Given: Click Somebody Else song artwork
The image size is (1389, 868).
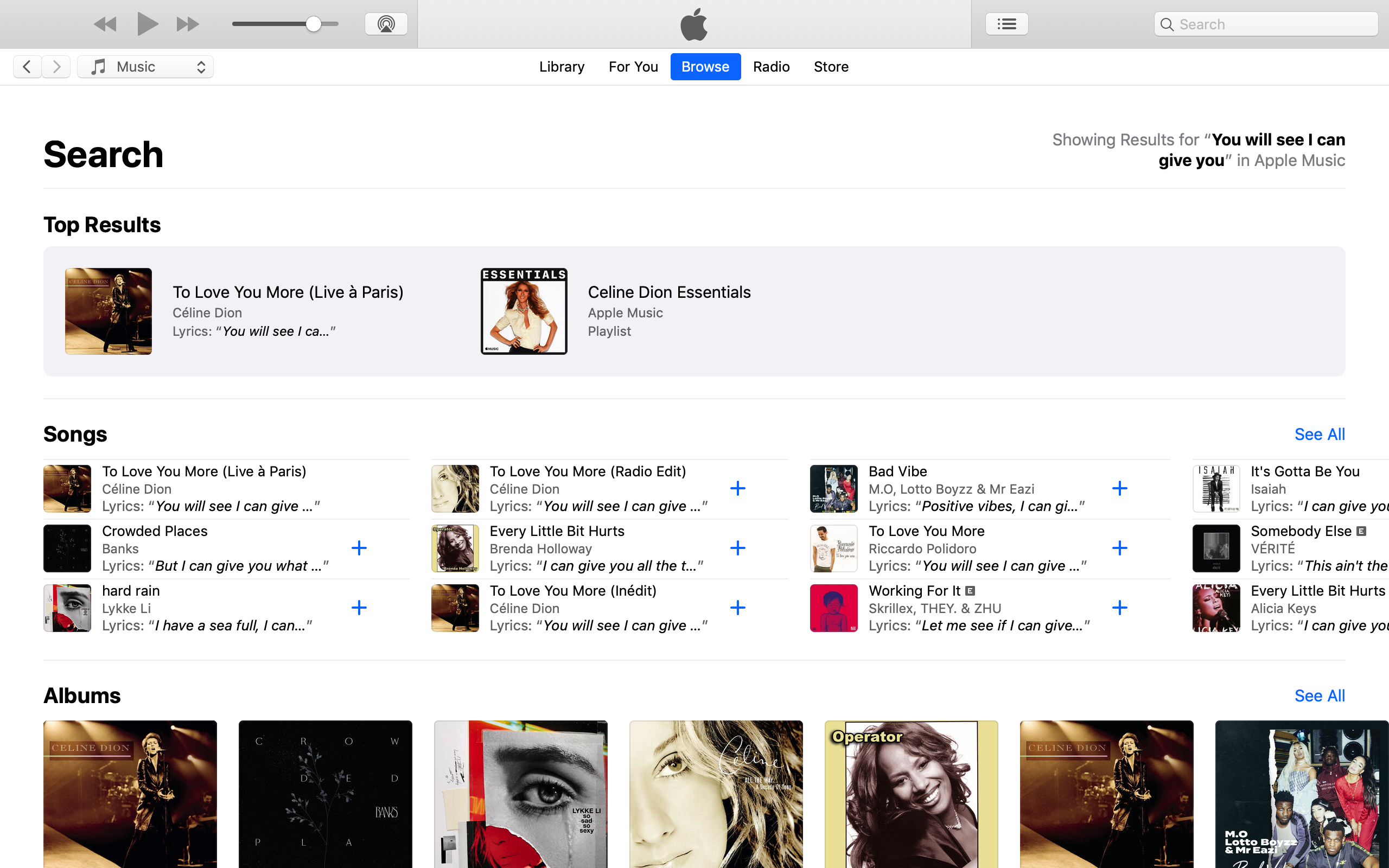Looking at the screenshot, I should 1216,548.
